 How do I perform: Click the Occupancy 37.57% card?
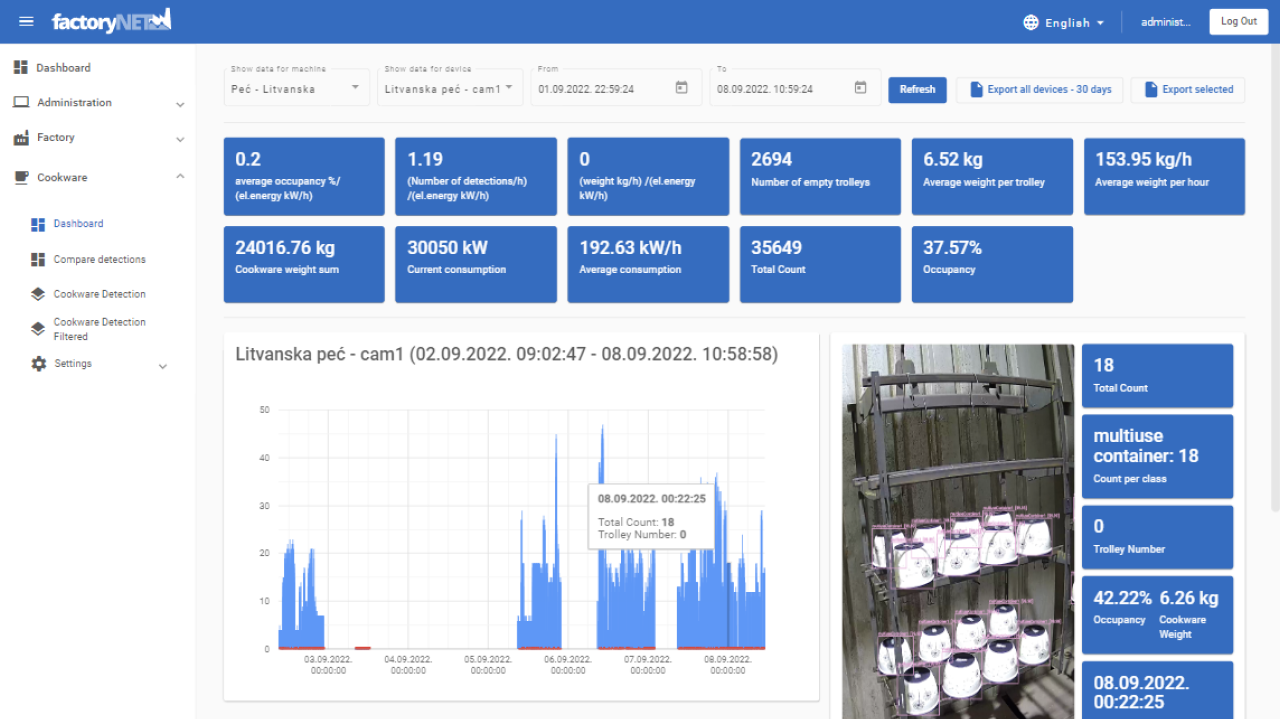(992, 264)
